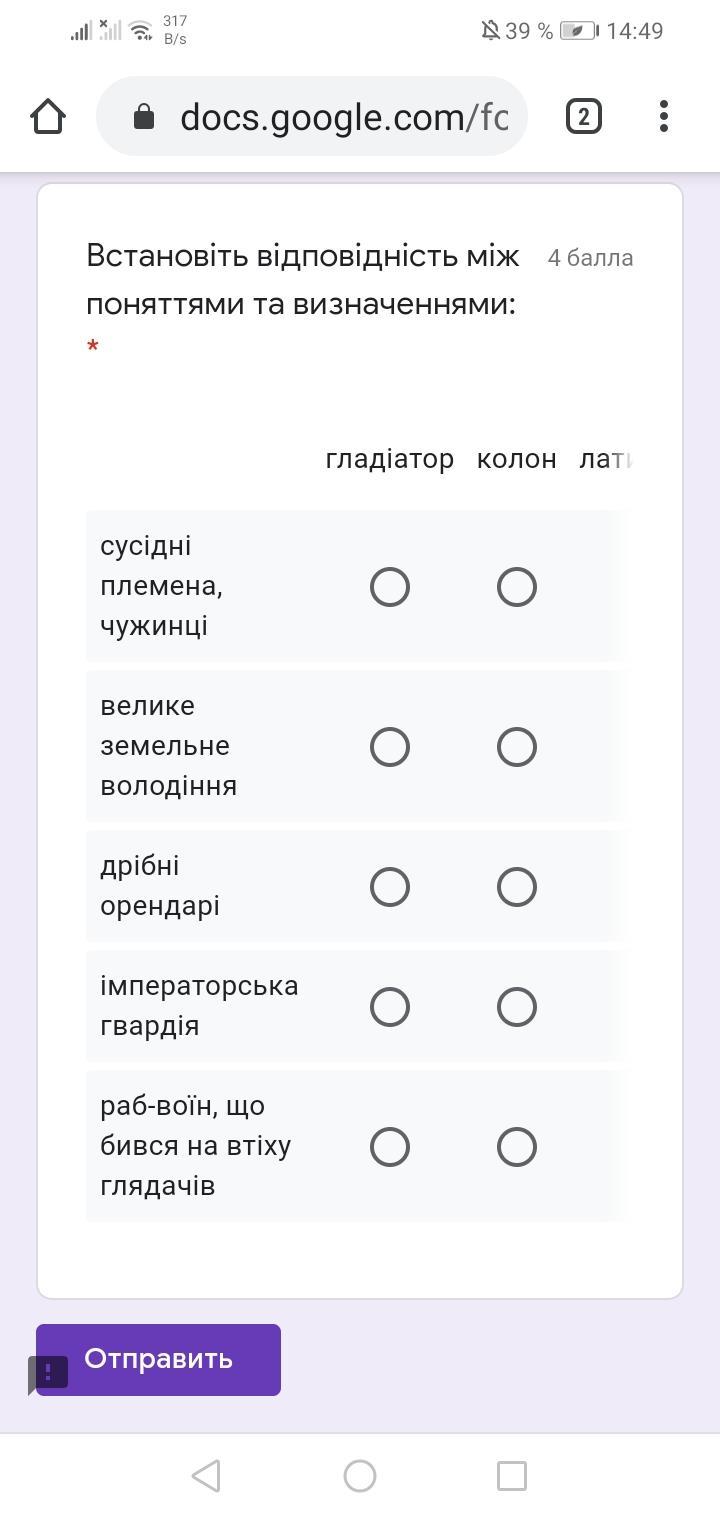This screenshot has width=720, height=1520.
Task: Select гладіатор for сусідні племена, чужинці
Action: coord(390,587)
